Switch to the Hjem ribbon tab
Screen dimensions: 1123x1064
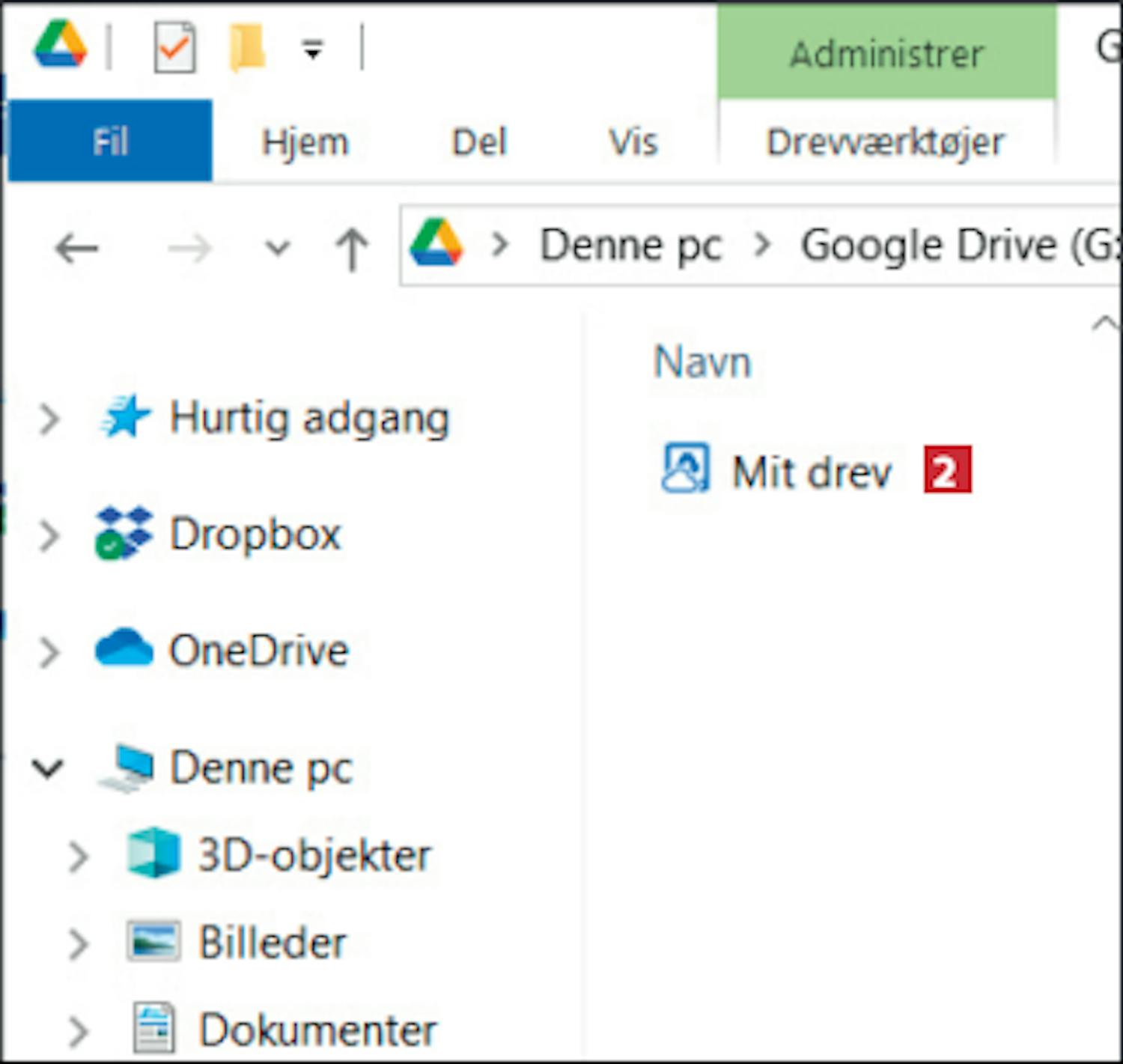(x=305, y=142)
